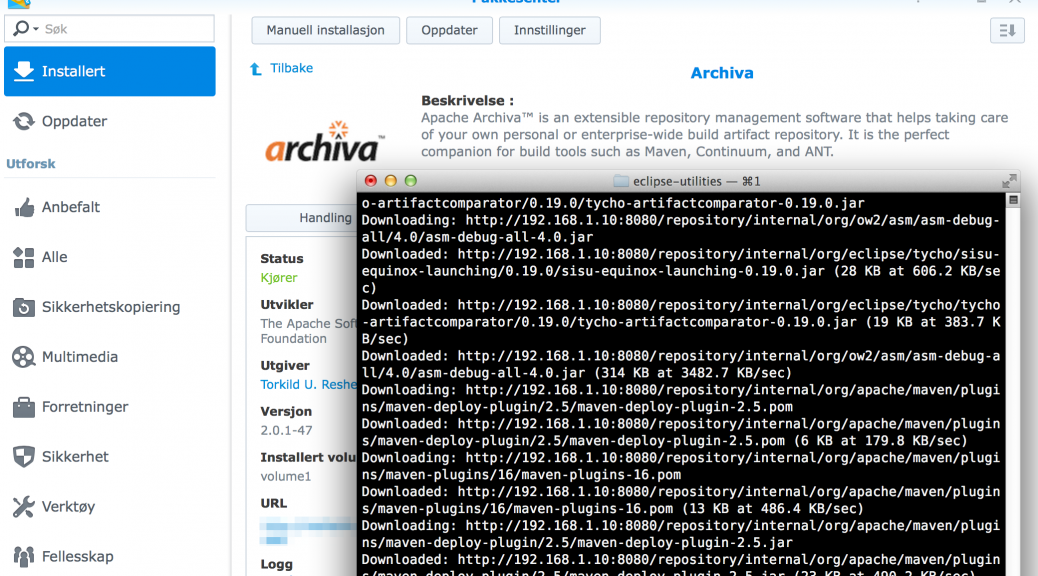Screen dimensions: 1038x576
Task: Open the Multimedia package category
Action: click(x=80, y=357)
